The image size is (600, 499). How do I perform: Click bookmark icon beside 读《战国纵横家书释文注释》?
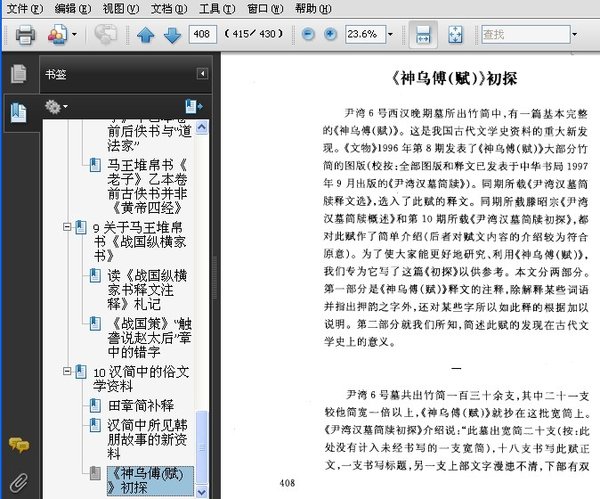click(95, 276)
